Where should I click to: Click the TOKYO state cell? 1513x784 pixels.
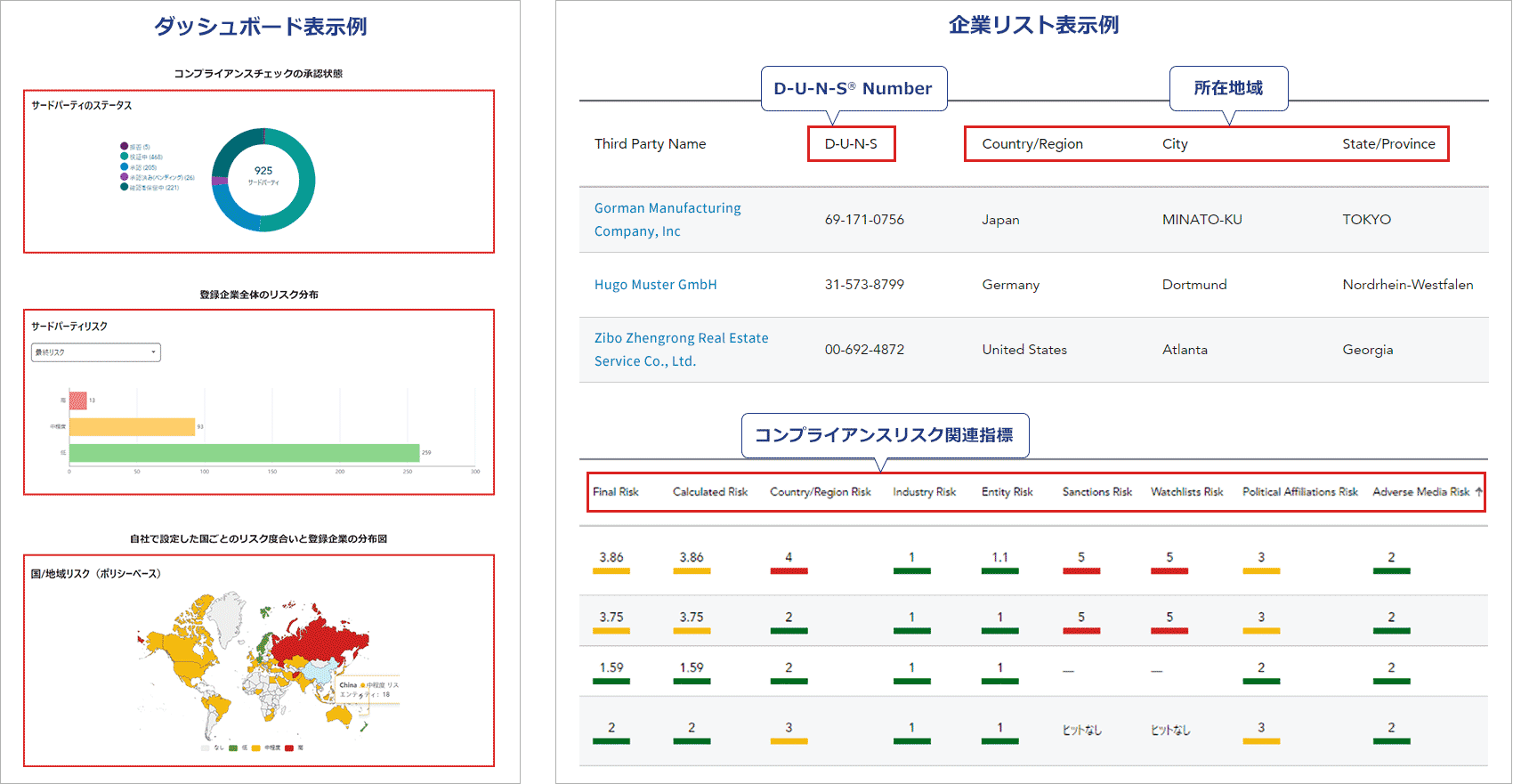(x=1367, y=220)
